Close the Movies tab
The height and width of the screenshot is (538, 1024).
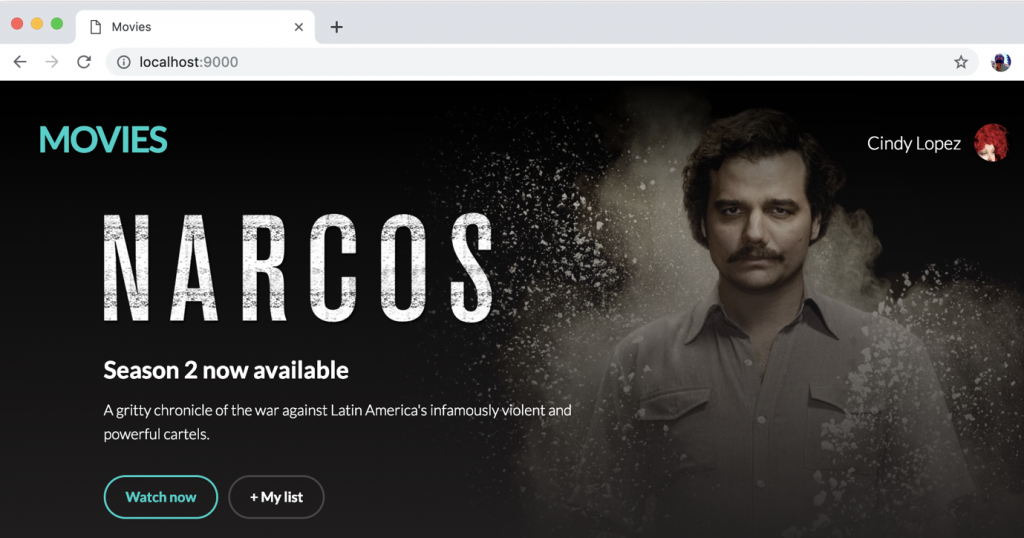pyautogui.click(x=298, y=27)
